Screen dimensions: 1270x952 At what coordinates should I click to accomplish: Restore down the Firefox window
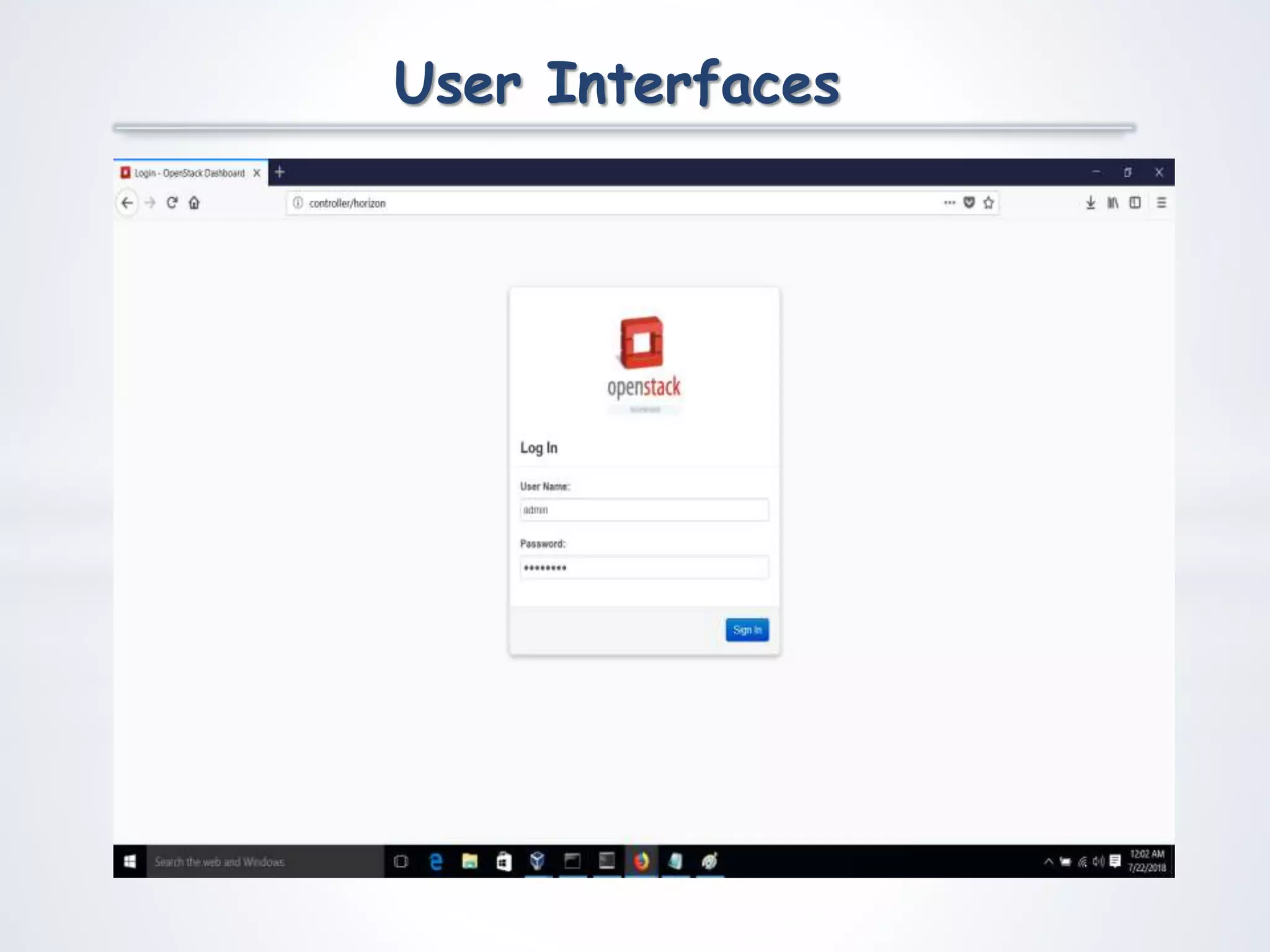pyautogui.click(x=1128, y=172)
